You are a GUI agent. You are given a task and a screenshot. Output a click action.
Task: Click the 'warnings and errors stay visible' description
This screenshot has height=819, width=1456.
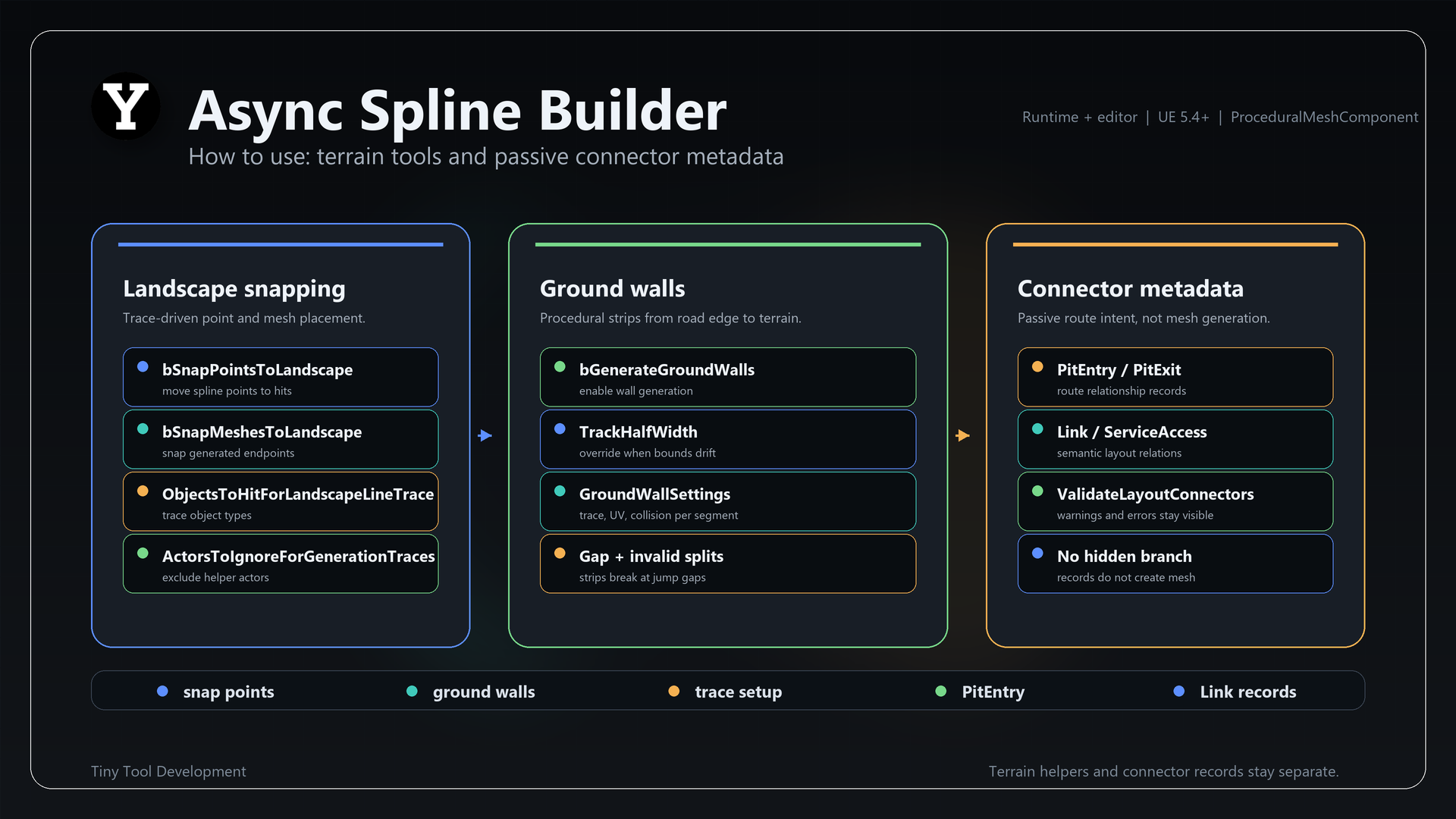coord(1135,515)
